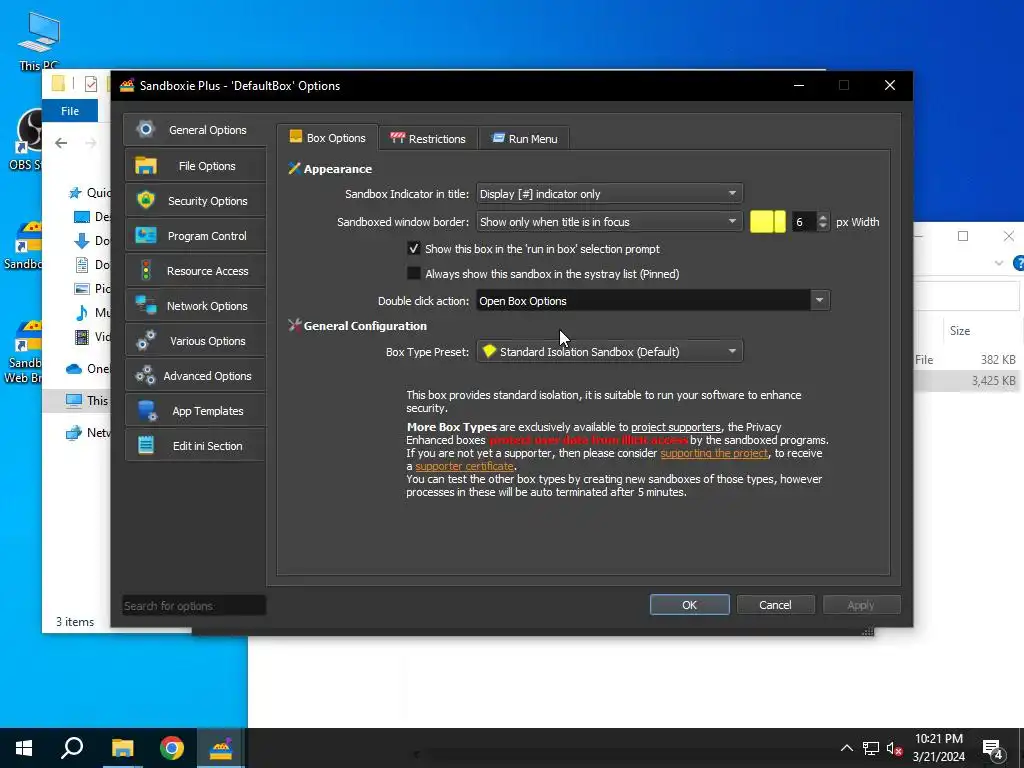Select the 3,425 KB file row
Viewport: 1024px width, 768px height.
coord(967,381)
